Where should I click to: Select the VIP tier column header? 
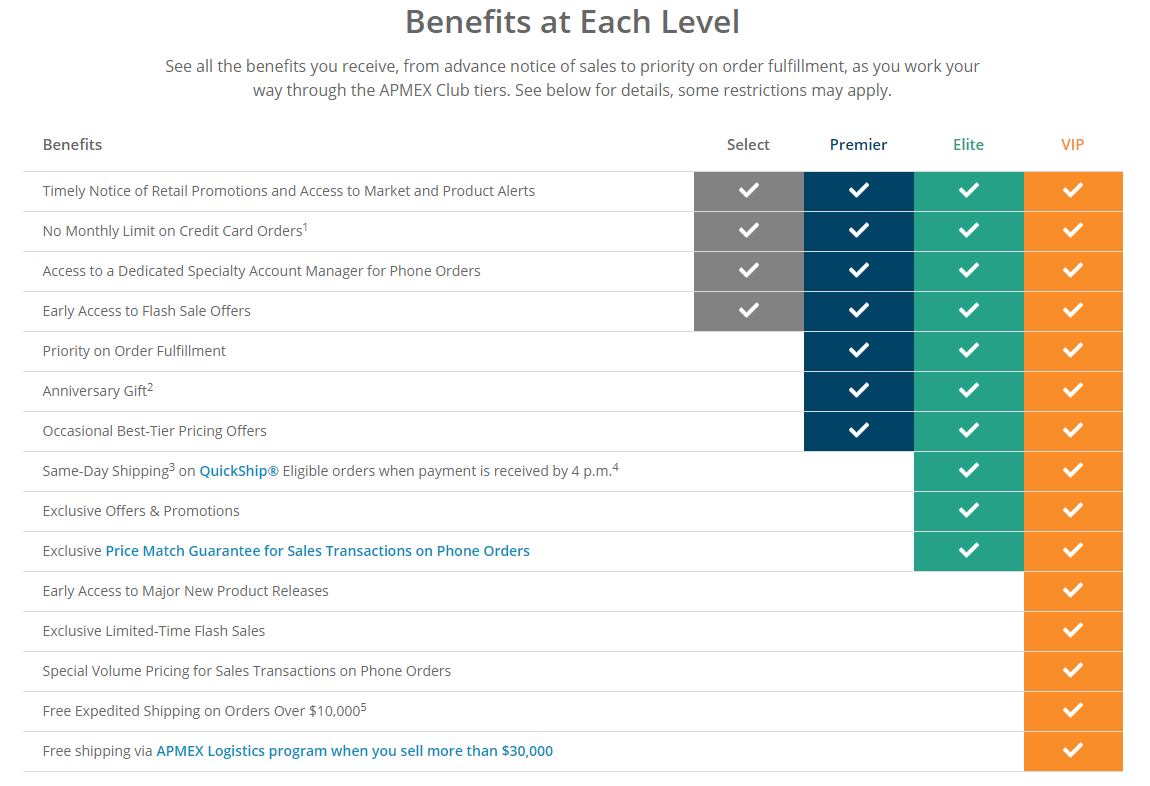(x=1072, y=145)
